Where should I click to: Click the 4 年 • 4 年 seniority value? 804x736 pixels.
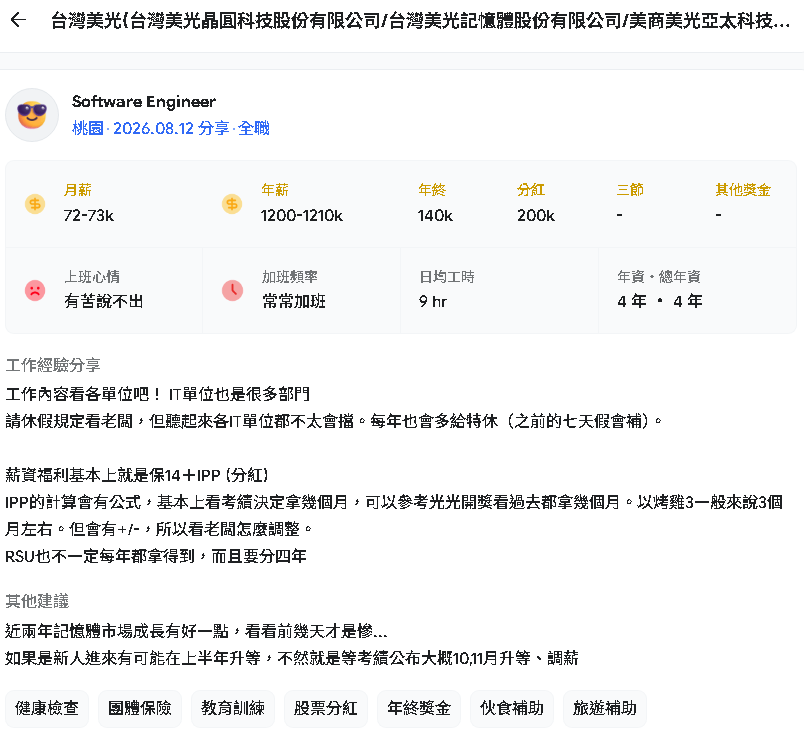[x=660, y=301]
